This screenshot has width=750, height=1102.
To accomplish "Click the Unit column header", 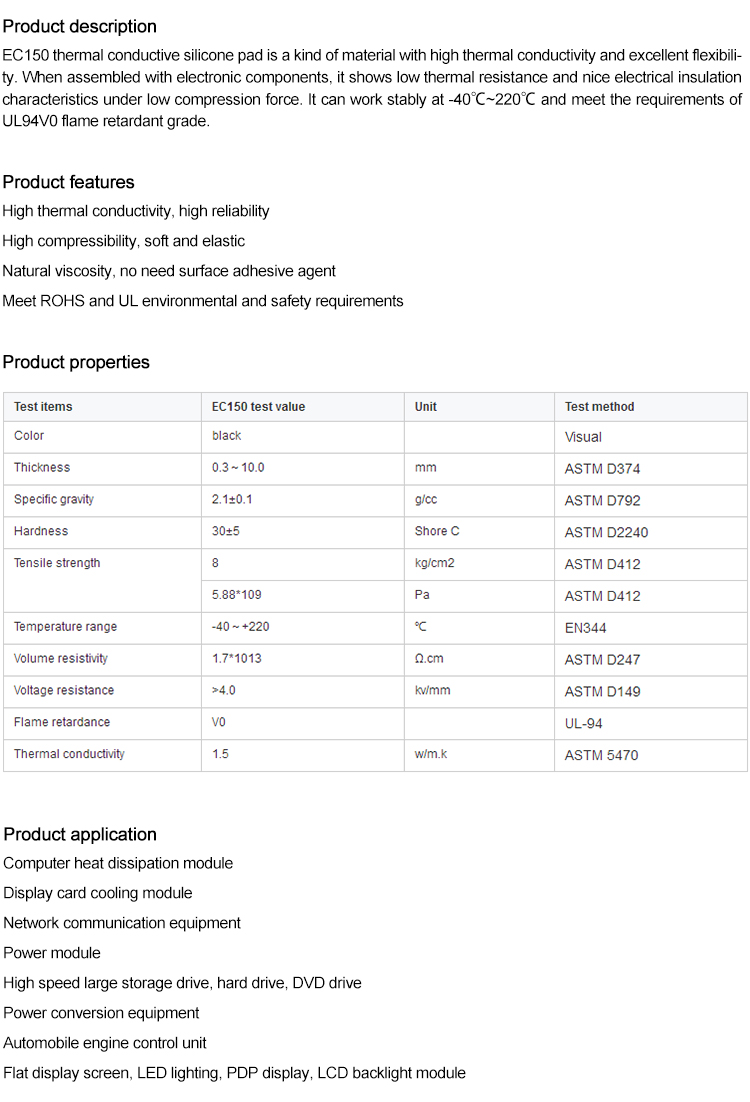I will tap(426, 407).
